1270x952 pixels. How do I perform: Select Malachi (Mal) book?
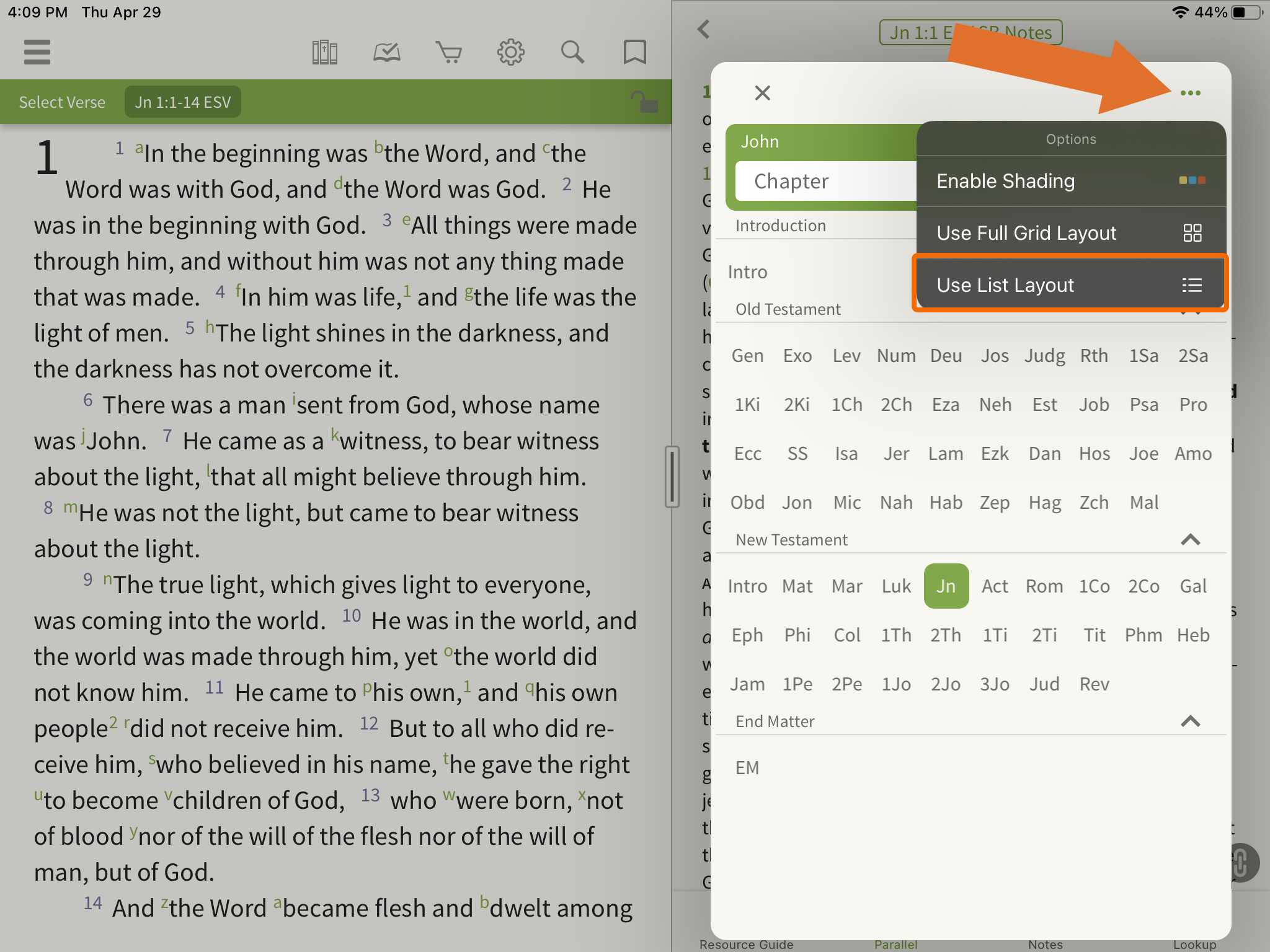(x=1143, y=503)
